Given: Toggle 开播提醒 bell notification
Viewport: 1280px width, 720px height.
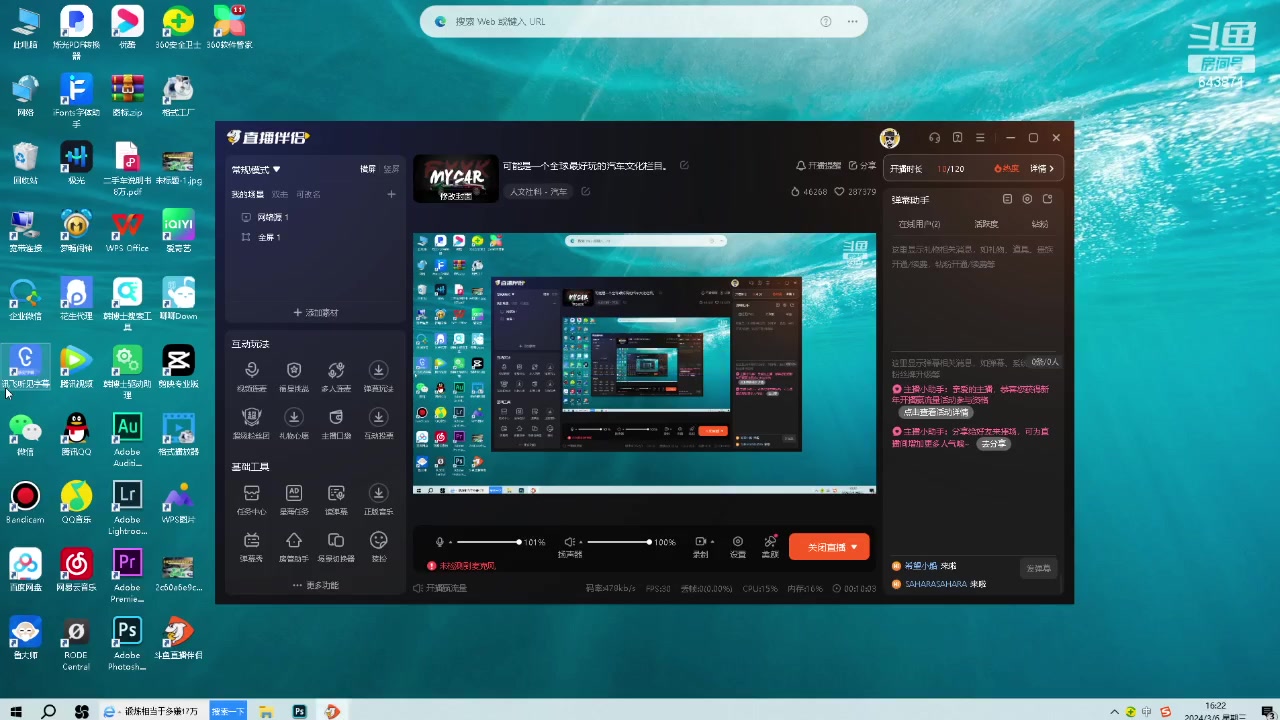Looking at the screenshot, I should pyautogui.click(x=819, y=166).
